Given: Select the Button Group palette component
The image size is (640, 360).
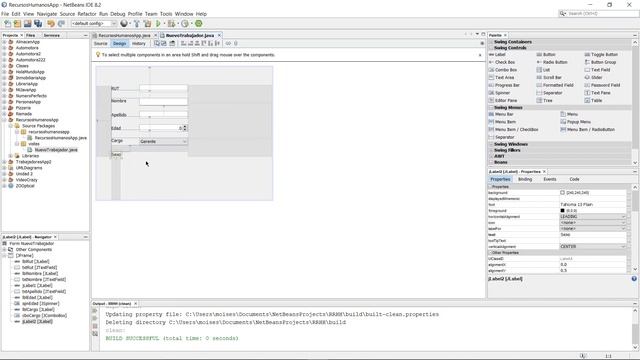Looking at the screenshot, I should [x=600, y=62].
